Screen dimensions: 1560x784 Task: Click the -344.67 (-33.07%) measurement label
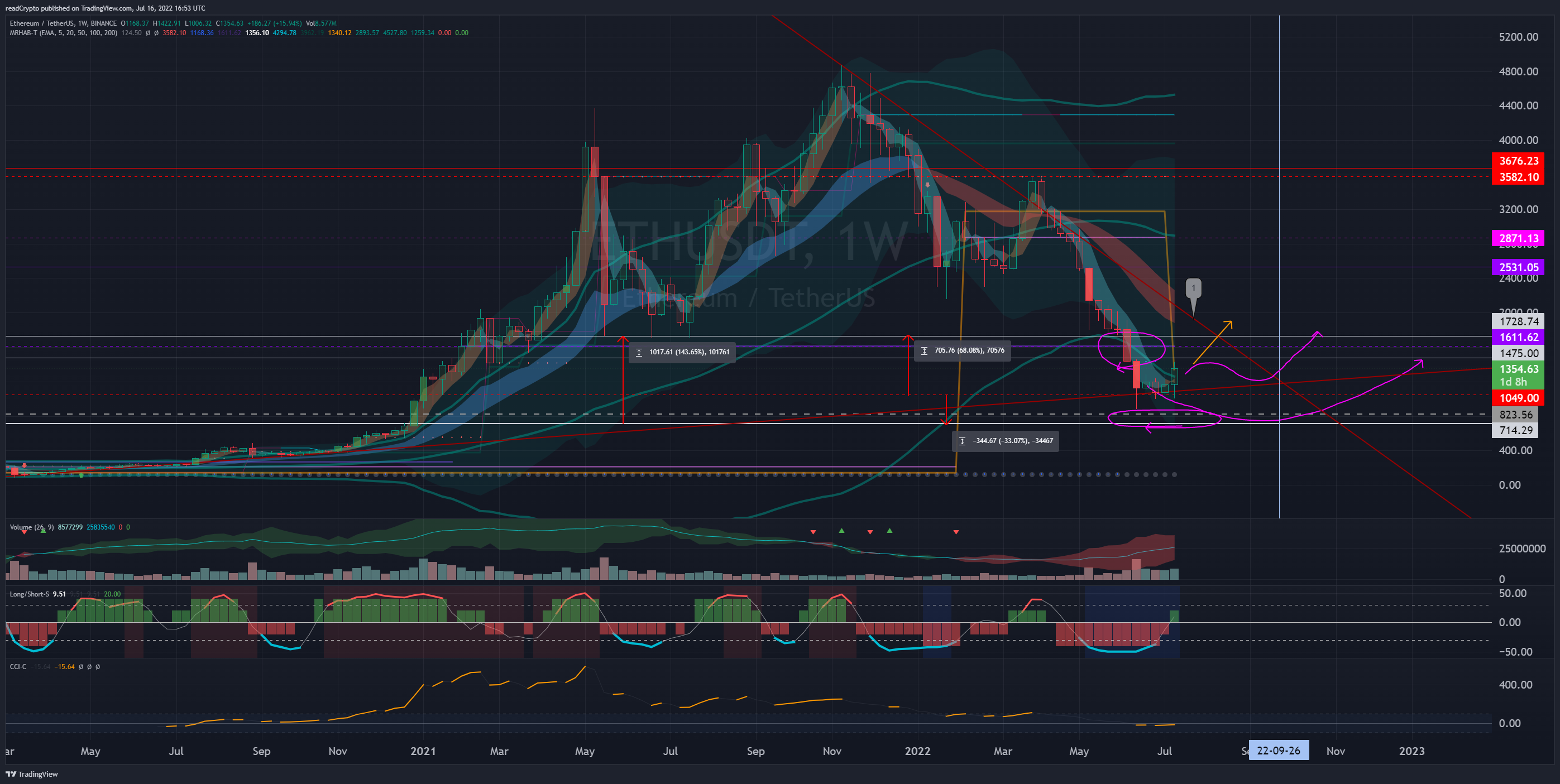point(1006,441)
